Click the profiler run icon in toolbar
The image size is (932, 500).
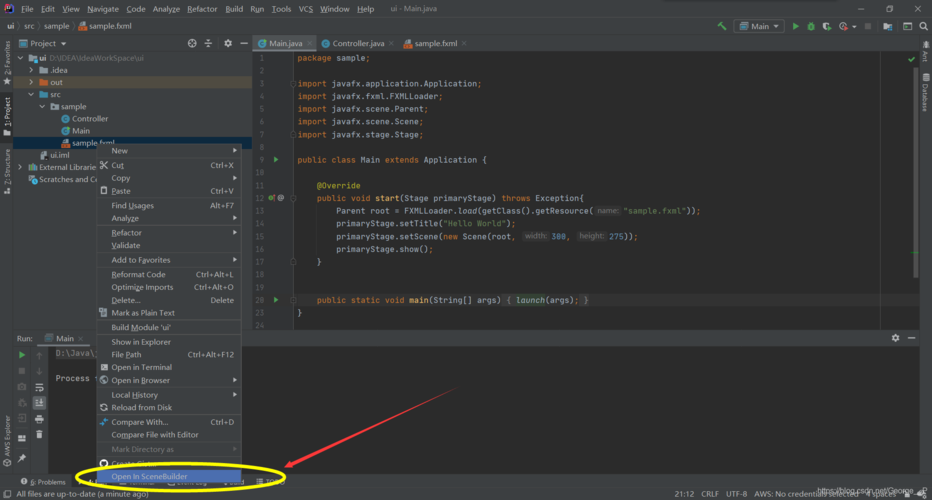(843, 26)
